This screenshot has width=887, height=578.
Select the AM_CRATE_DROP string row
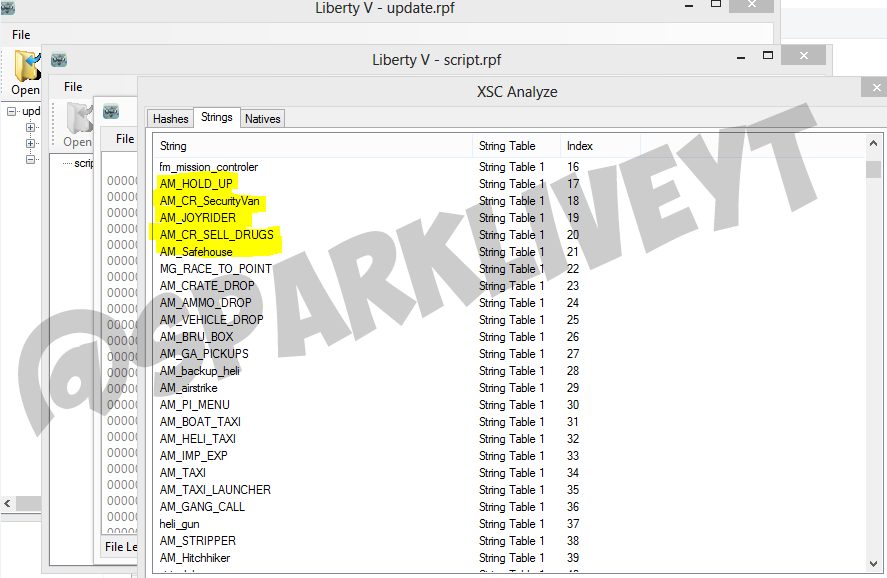click(x=509, y=286)
